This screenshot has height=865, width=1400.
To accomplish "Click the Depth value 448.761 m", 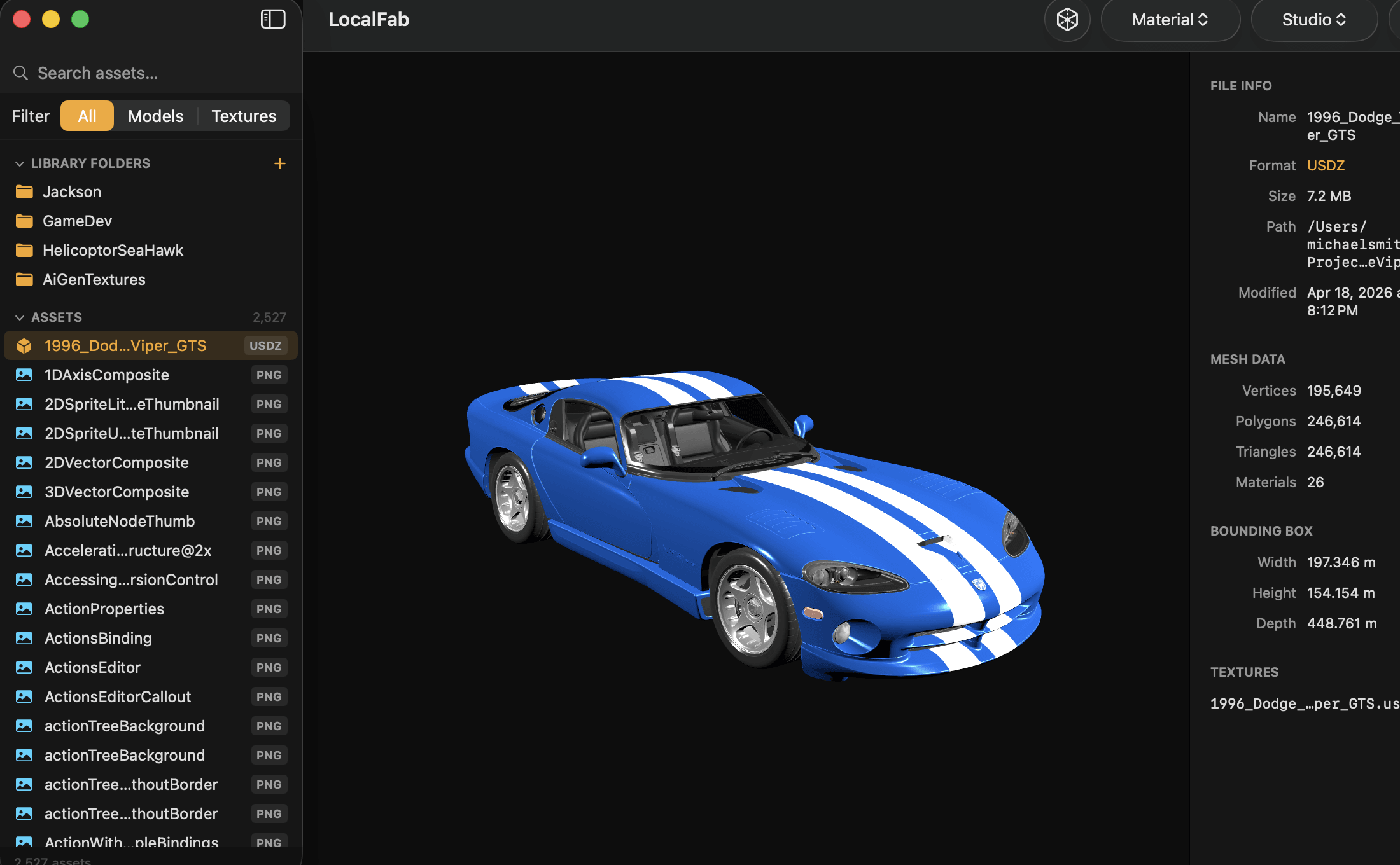I will click(1341, 623).
